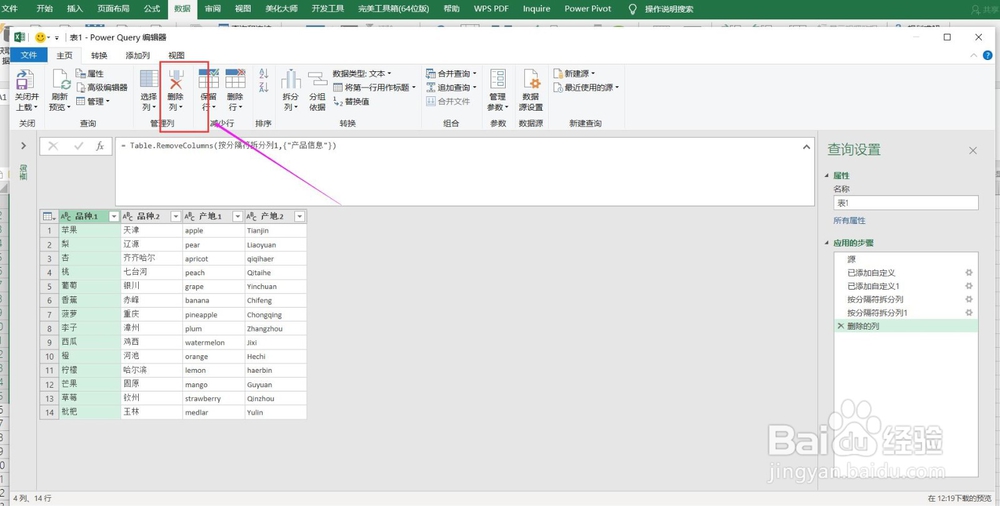
Task: Open 新建源 new source dropdown
Action: (x=575, y=73)
